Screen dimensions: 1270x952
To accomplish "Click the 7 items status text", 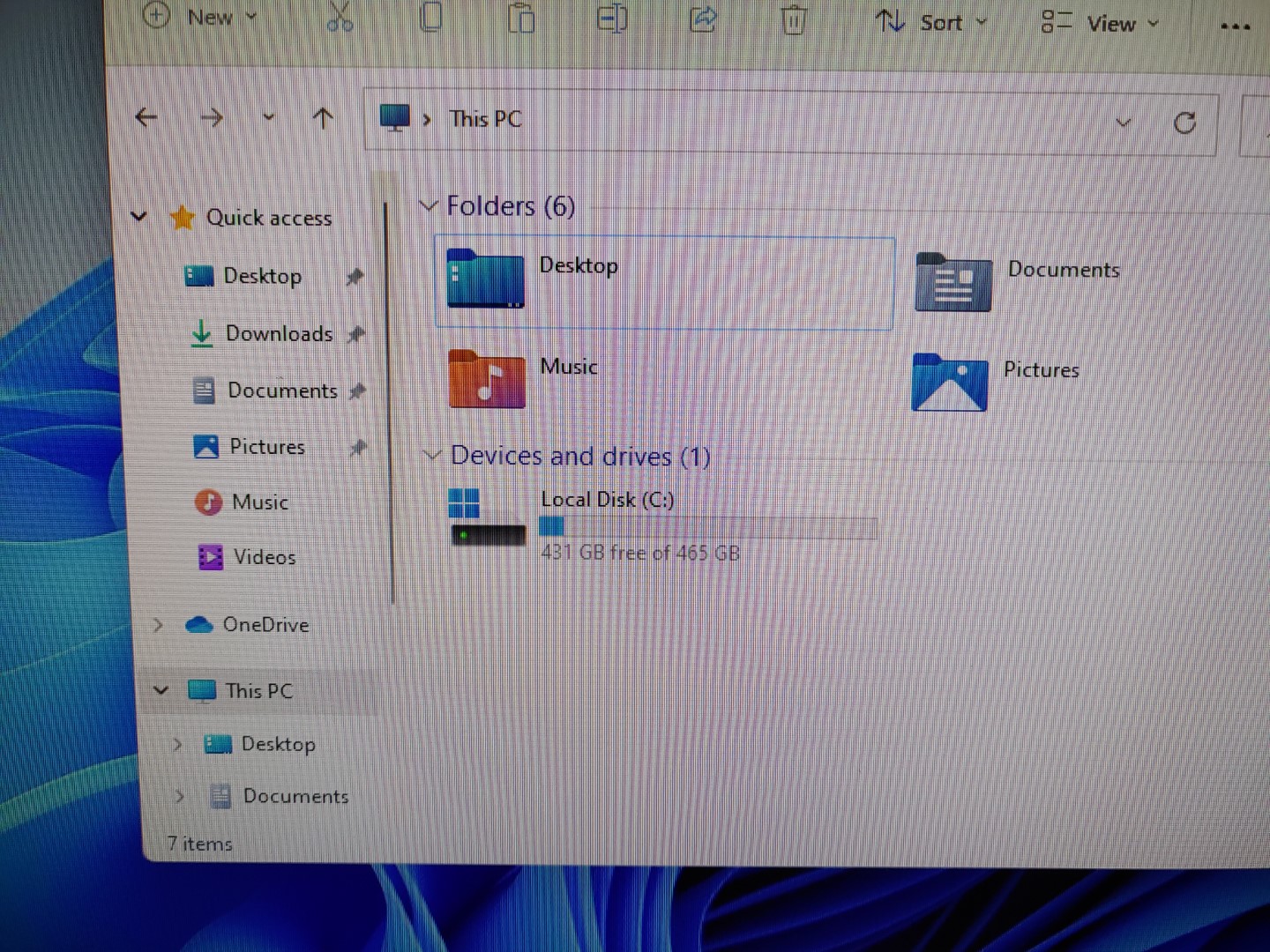I will [x=199, y=844].
